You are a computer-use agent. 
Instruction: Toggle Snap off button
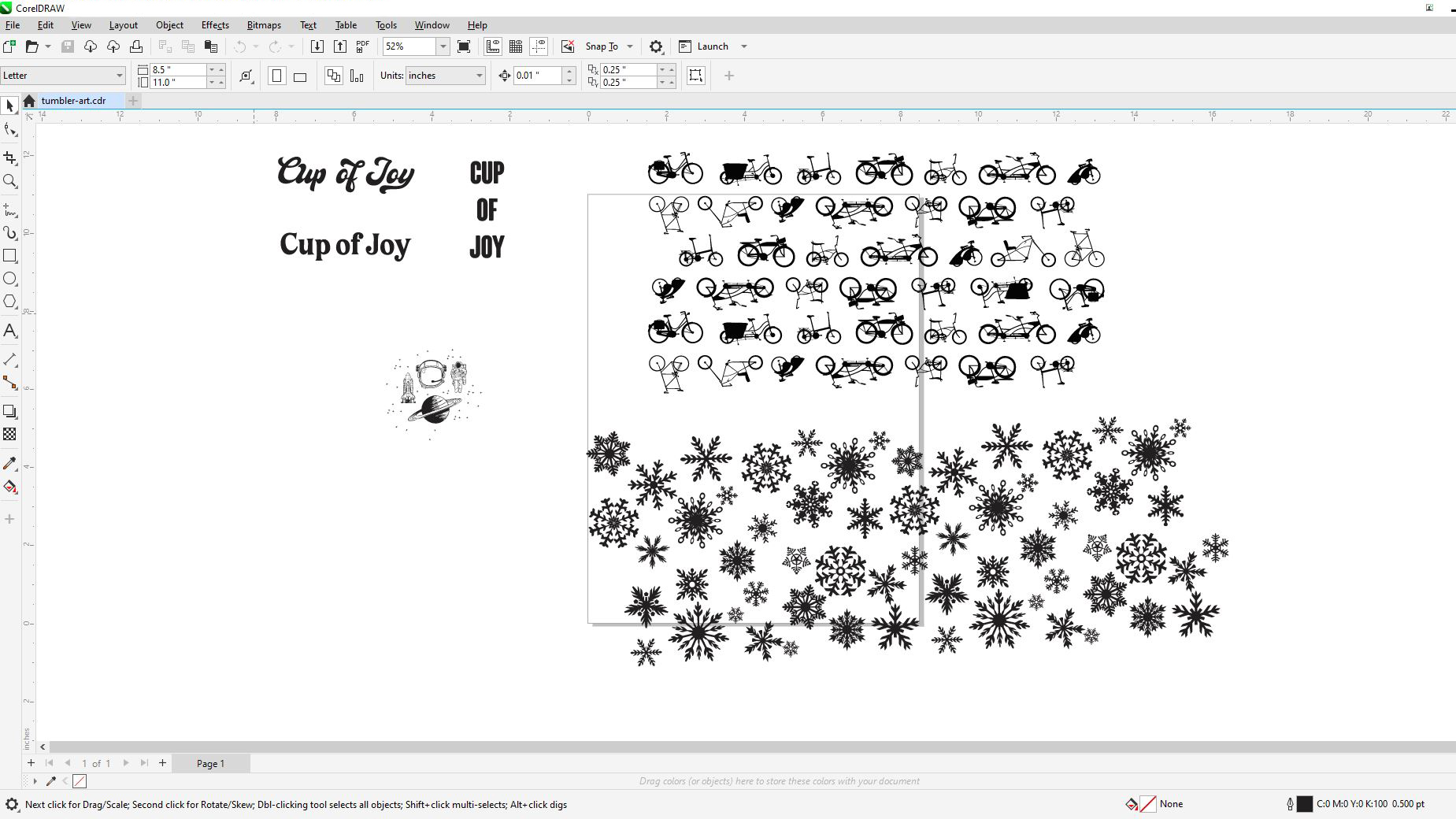tap(568, 46)
